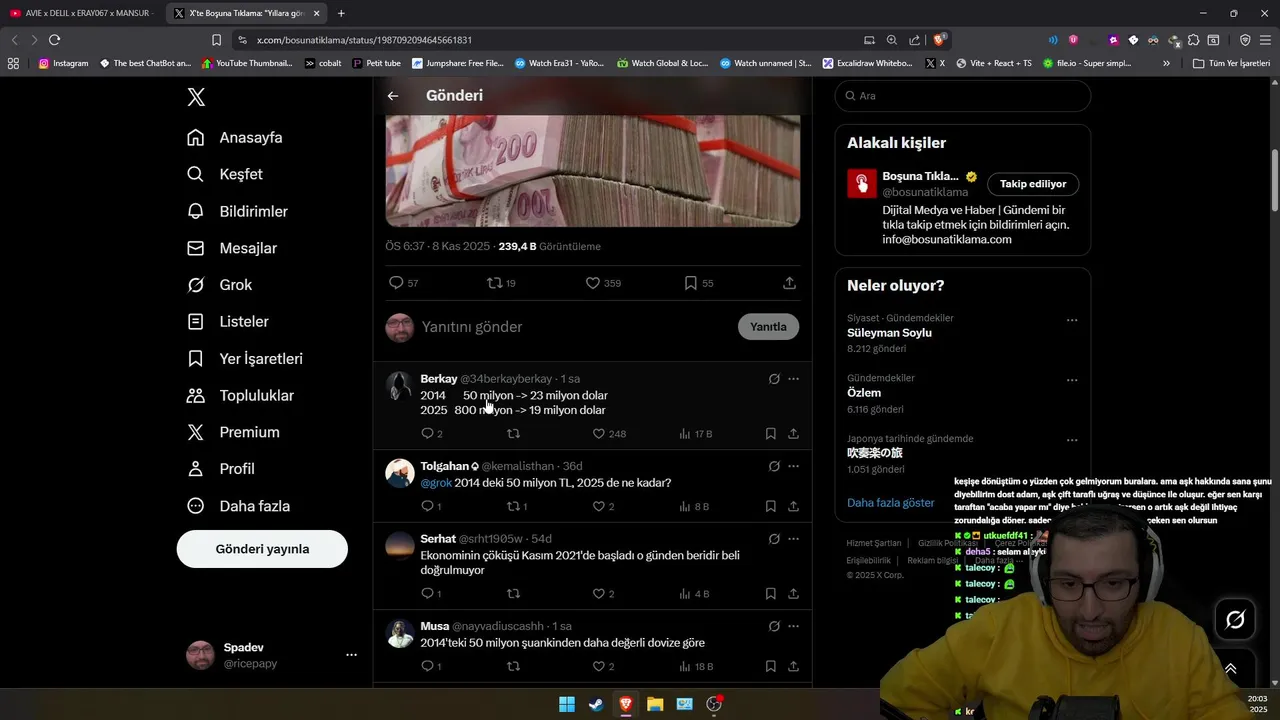View analytics of Berkay's reply 17 B
The image size is (1280, 720).
point(695,434)
